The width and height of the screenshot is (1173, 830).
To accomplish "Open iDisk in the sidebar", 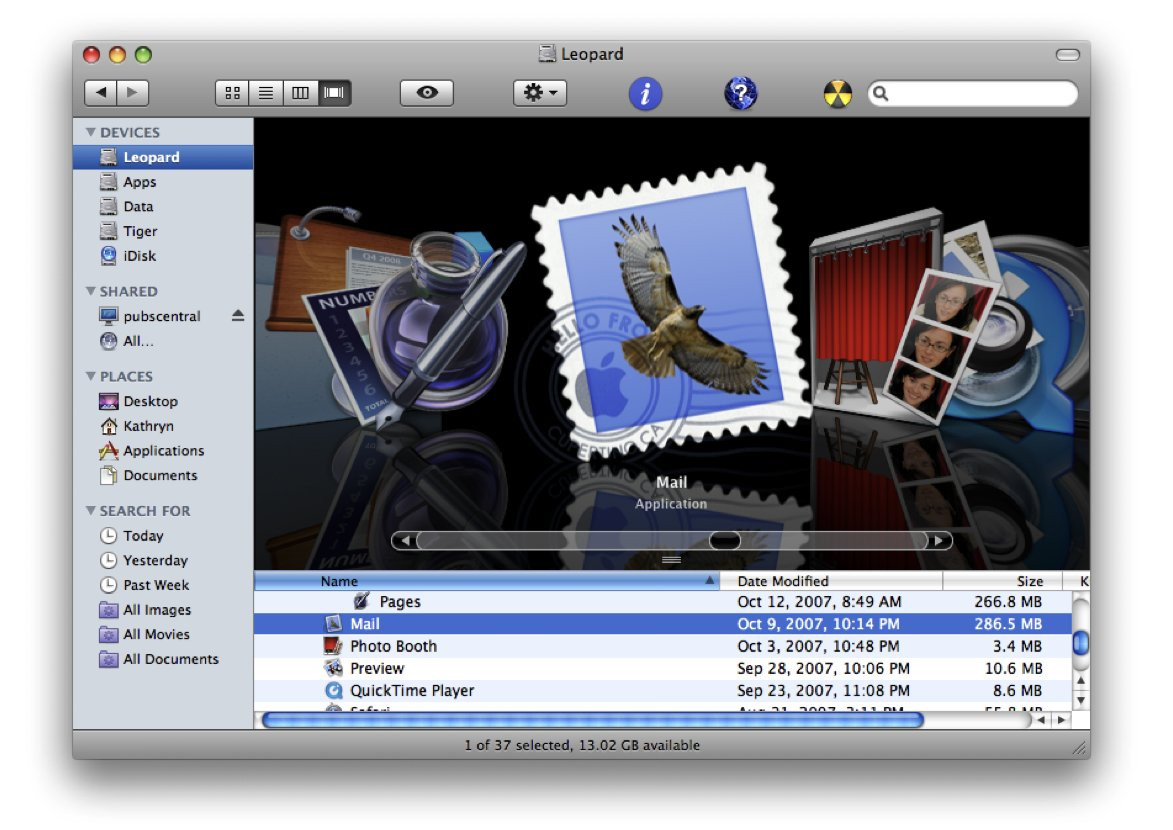I will (x=139, y=256).
